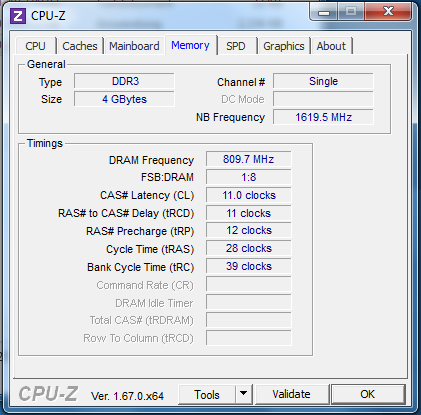Click the tRP value 12 clocks

pyautogui.click(x=249, y=230)
